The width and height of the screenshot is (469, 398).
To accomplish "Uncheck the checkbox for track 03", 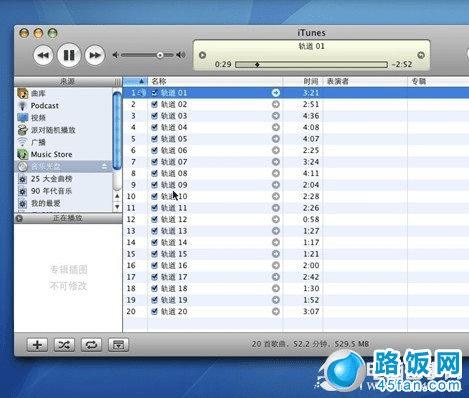I will [154, 116].
